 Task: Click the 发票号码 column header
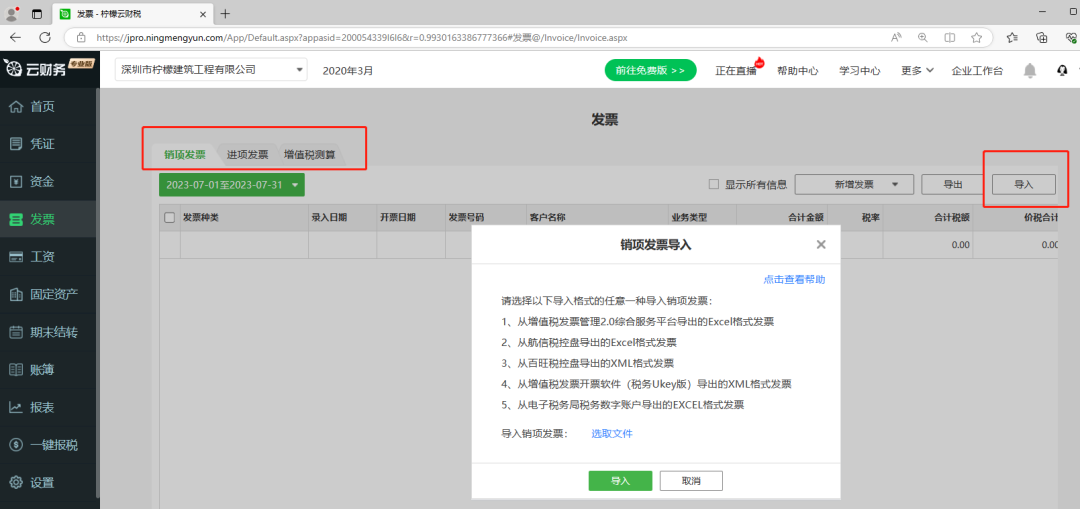466,218
